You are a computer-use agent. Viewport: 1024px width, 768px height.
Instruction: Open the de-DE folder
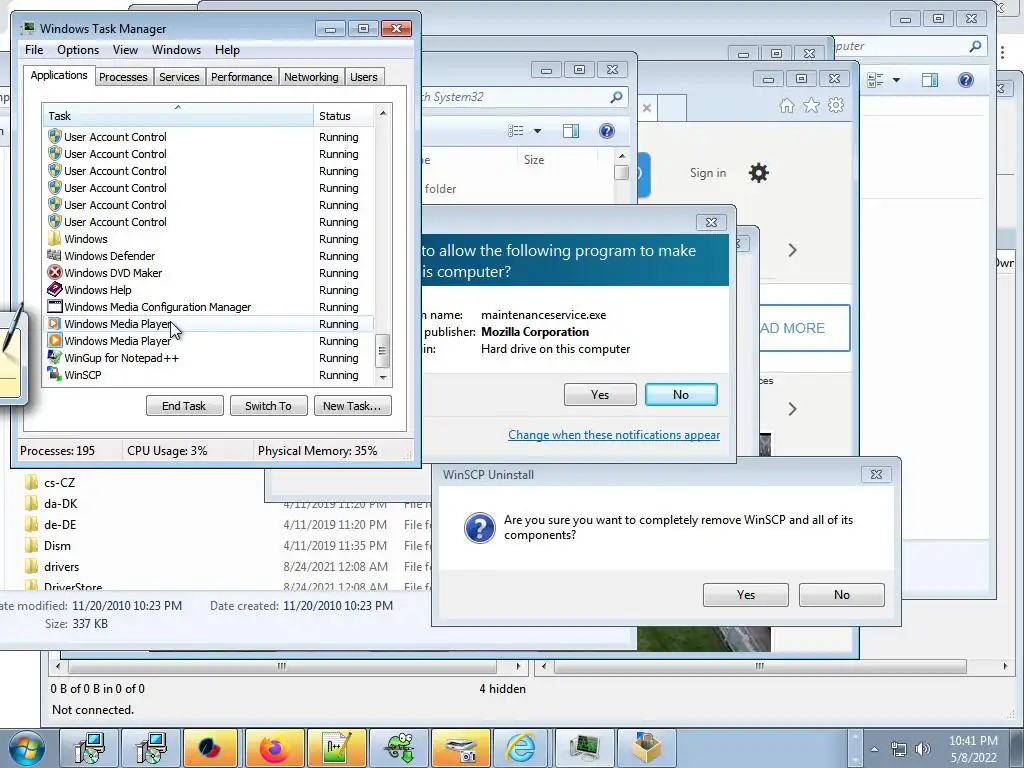click(x=59, y=524)
